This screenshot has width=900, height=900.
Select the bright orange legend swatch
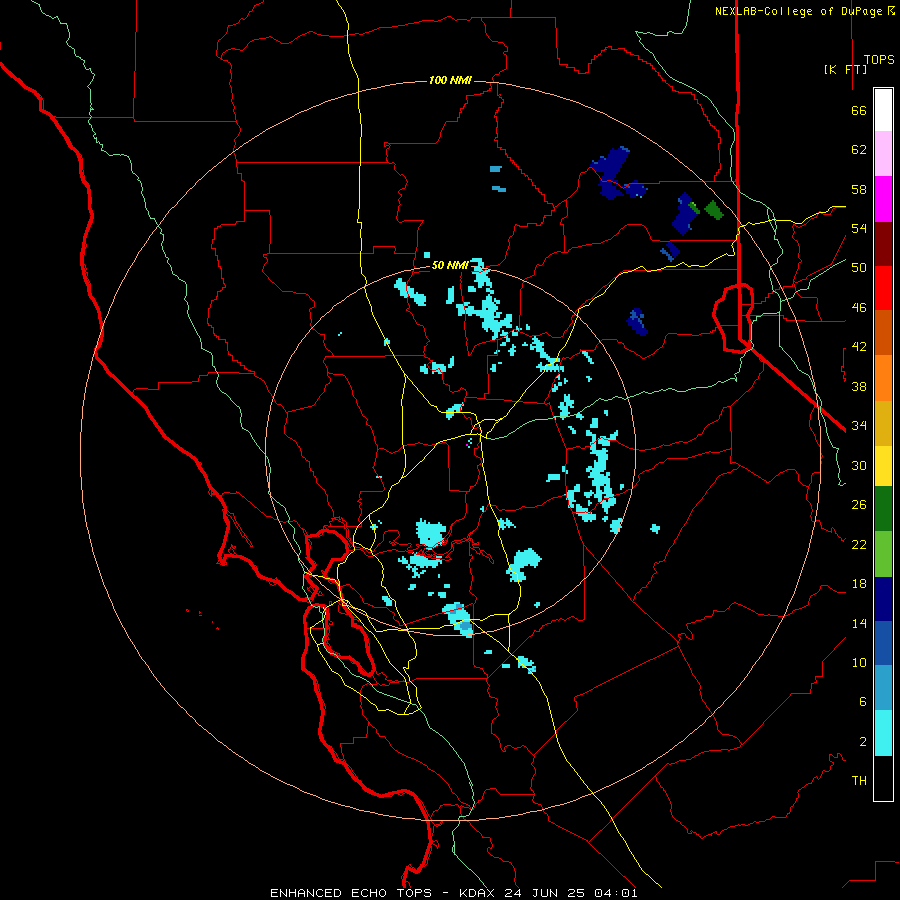(x=883, y=378)
